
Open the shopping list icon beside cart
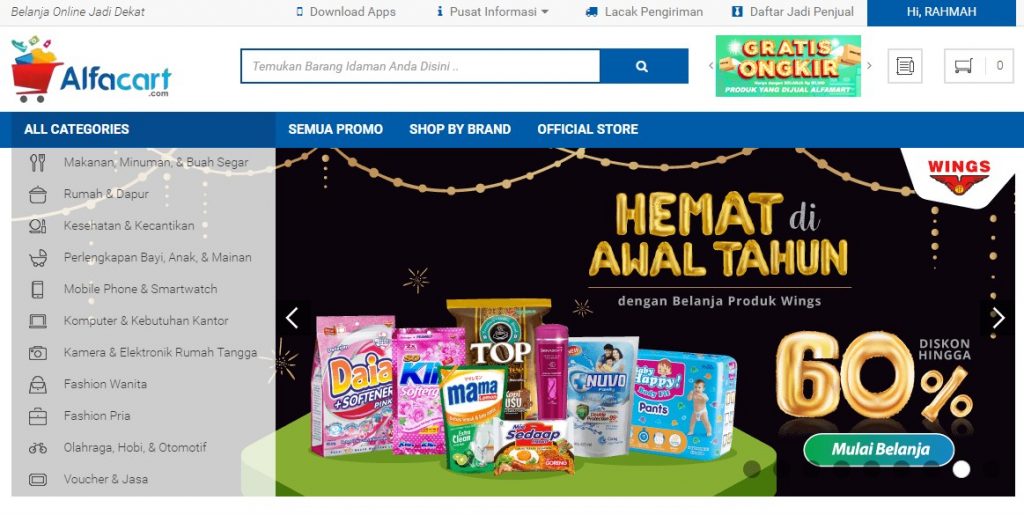904,66
